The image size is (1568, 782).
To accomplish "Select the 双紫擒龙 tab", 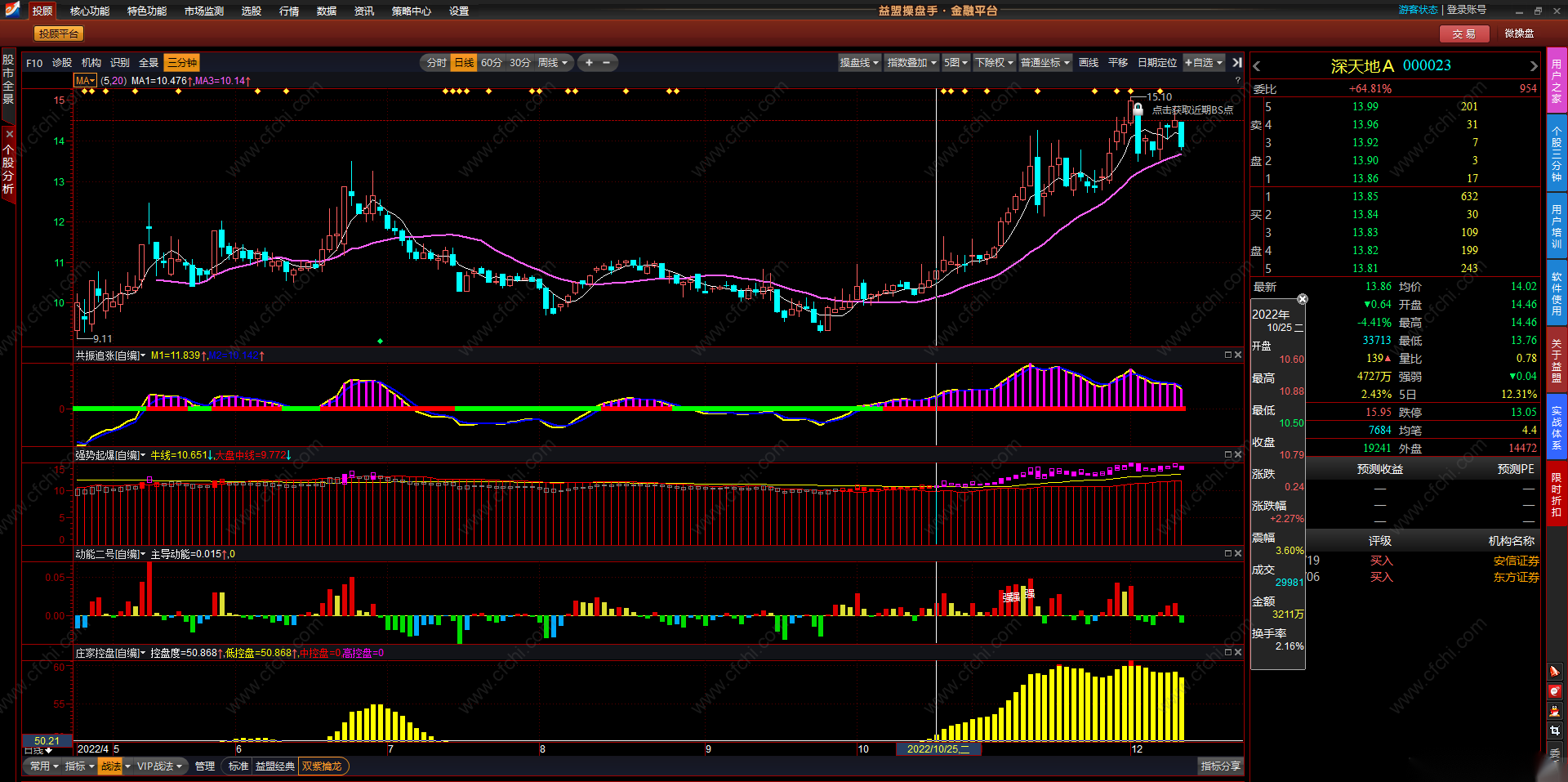I will (323, 766).
